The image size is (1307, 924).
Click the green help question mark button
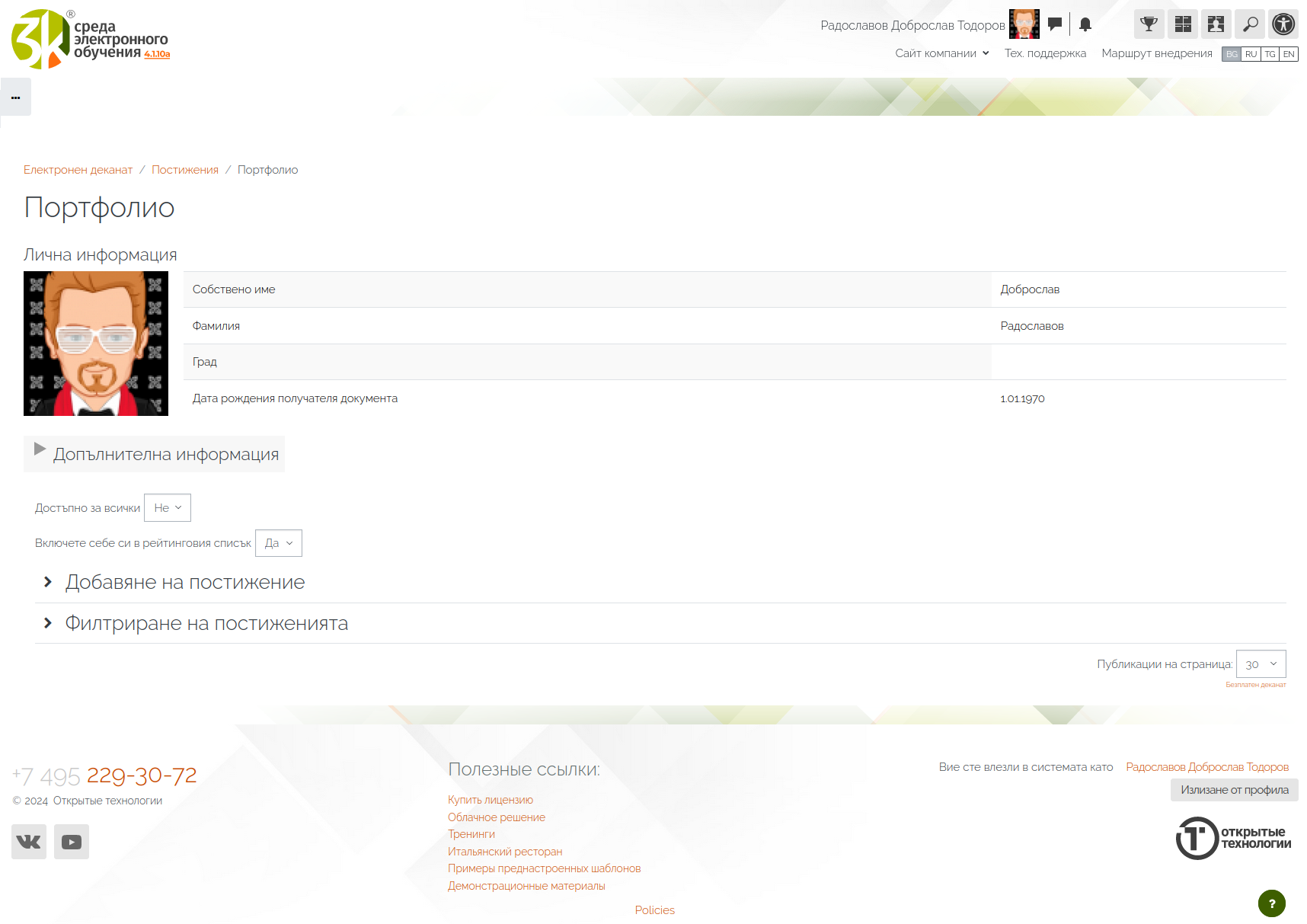(x=1271, y=903)
